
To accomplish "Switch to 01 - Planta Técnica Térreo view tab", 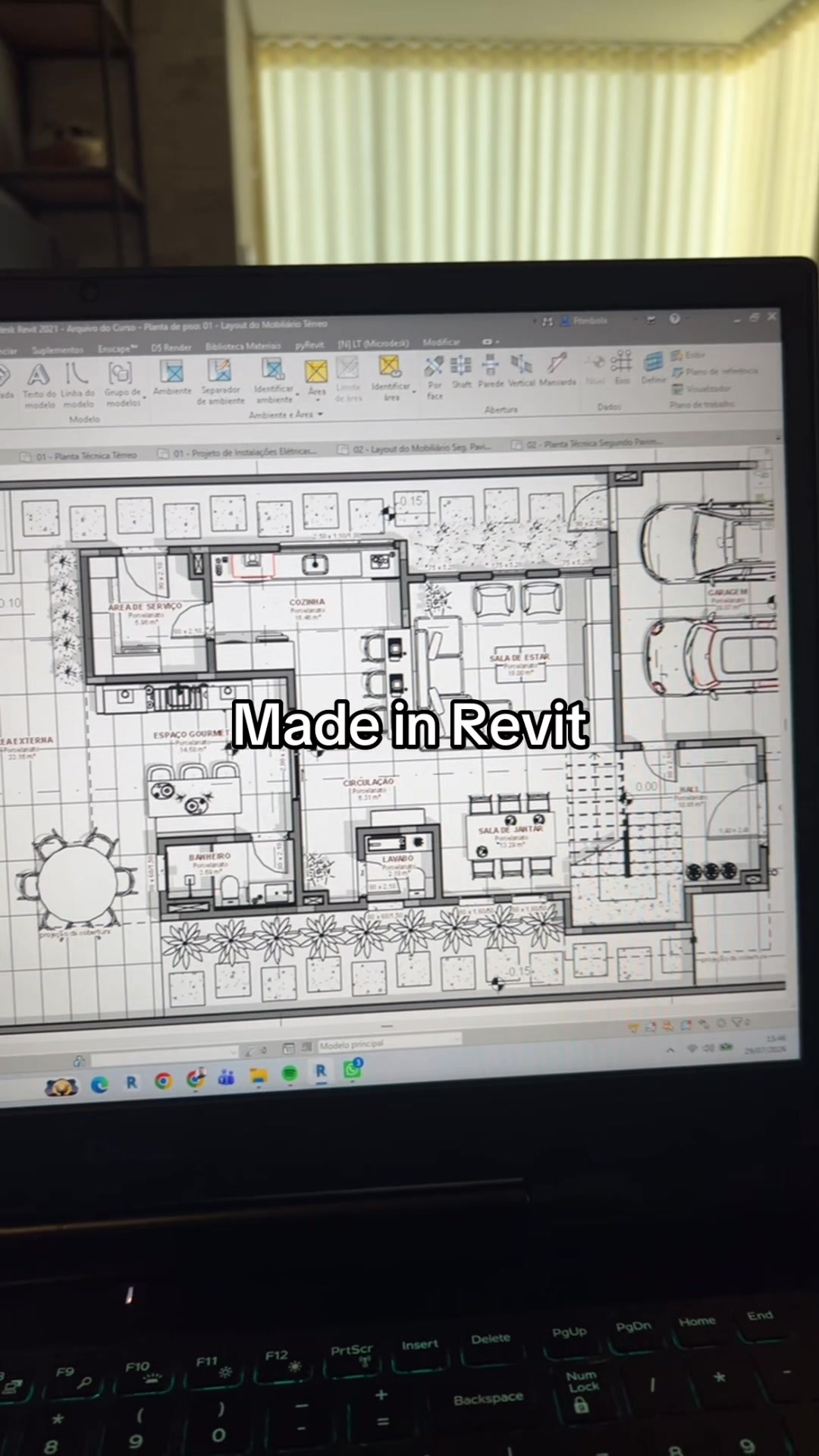I will coord(79,456).
